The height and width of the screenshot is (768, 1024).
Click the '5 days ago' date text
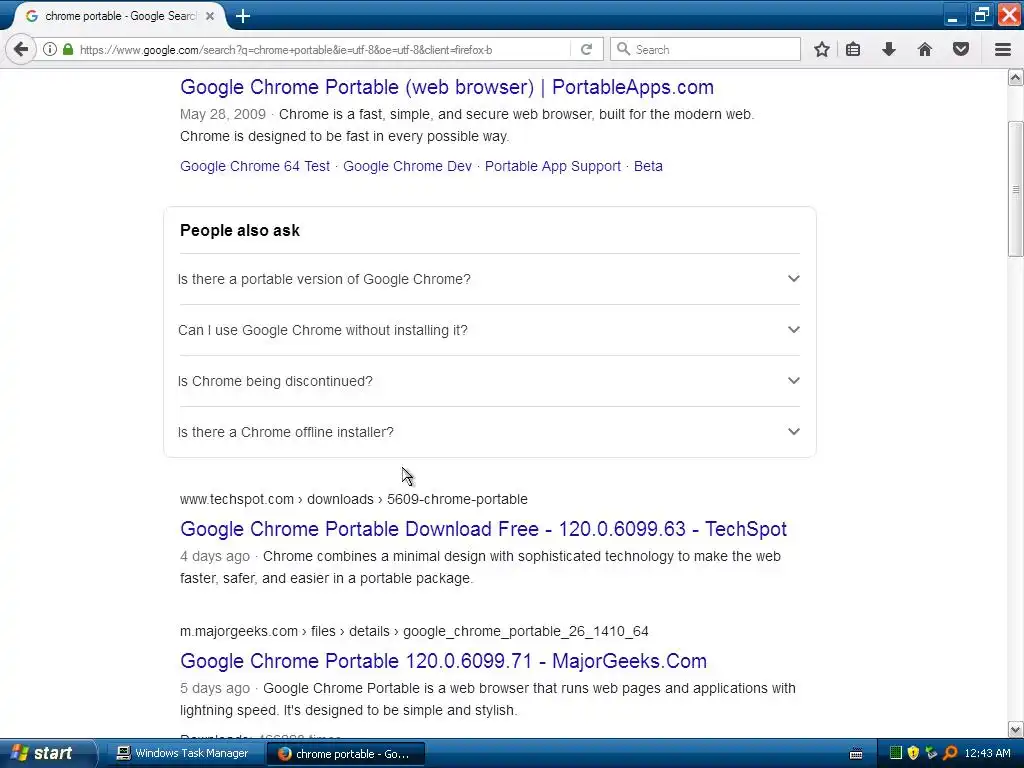[x=215, y=688]
